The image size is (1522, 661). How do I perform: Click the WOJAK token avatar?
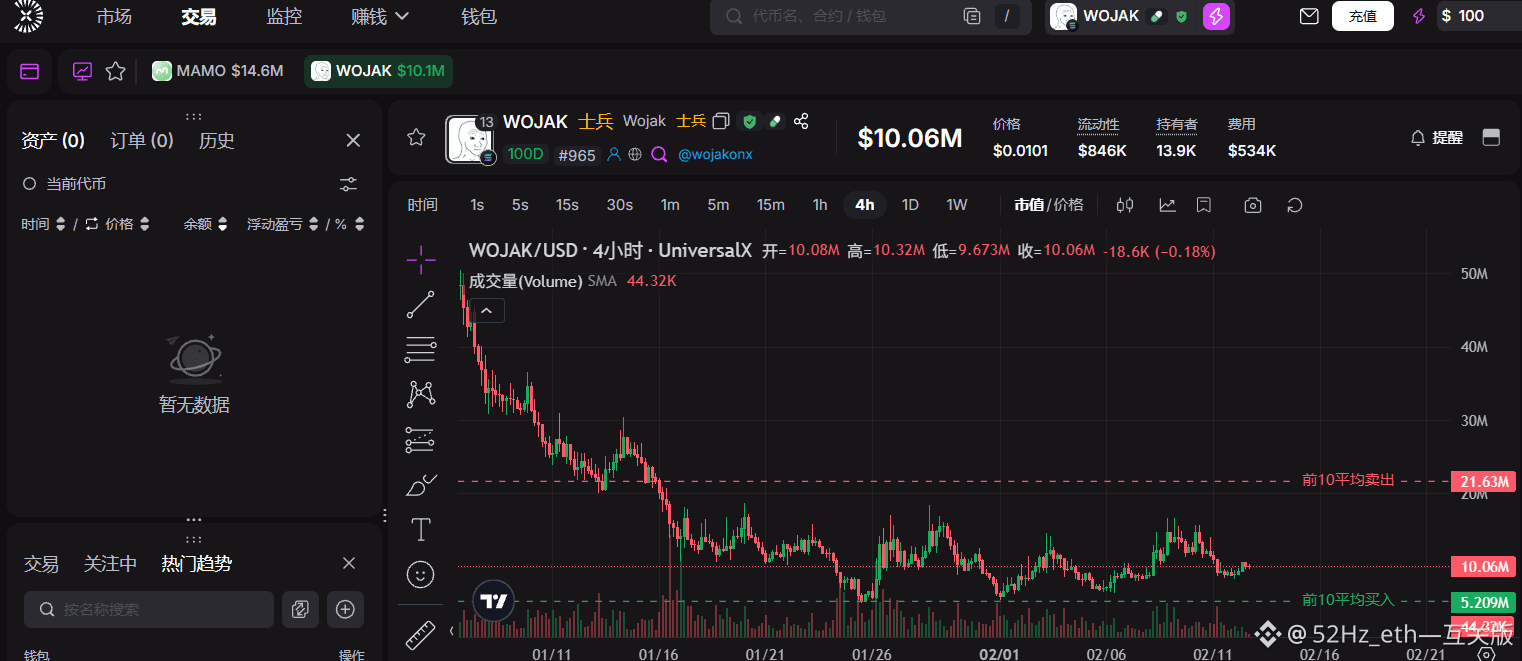point(470,140)
